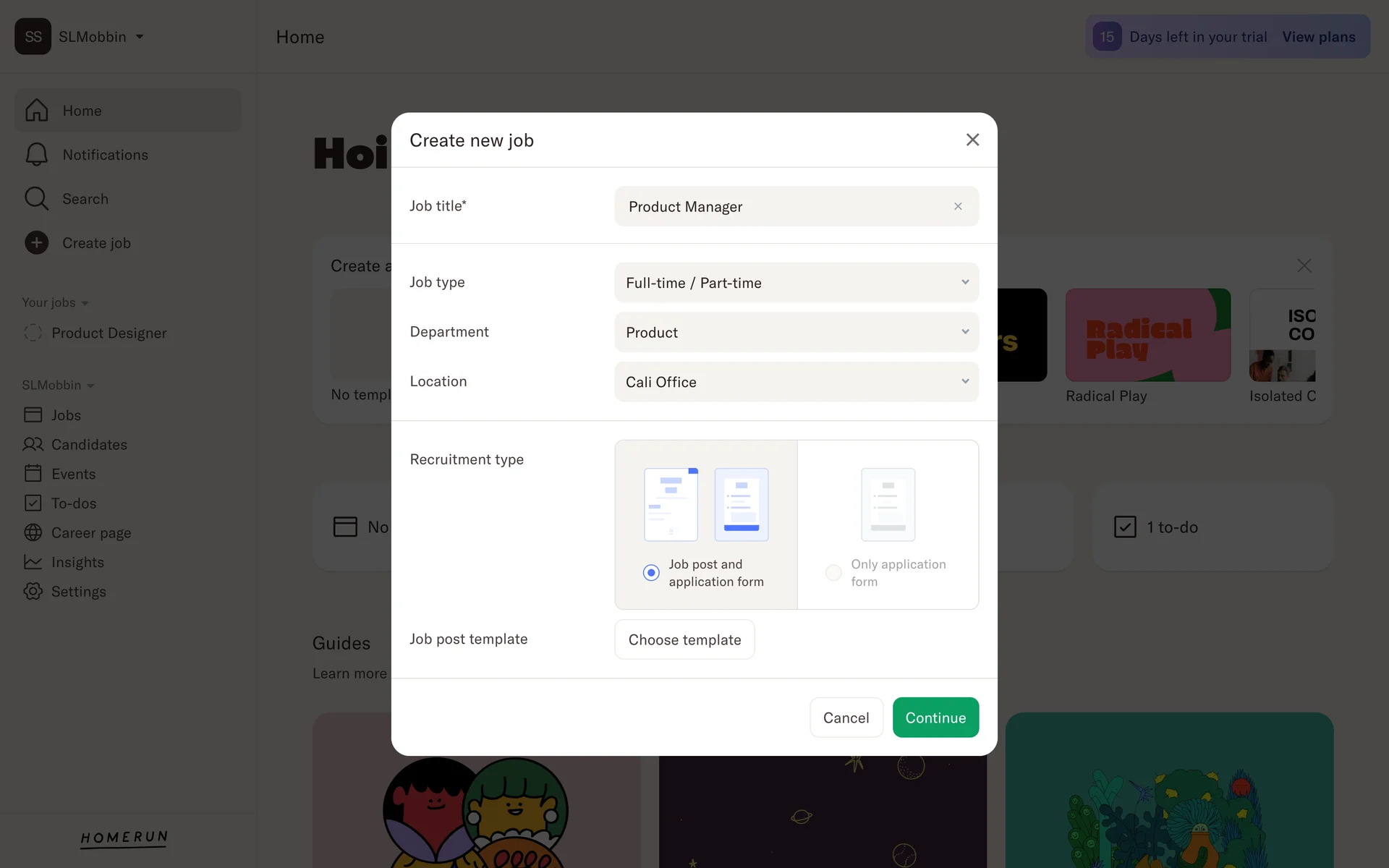Close the Create new job dialog
This screenshot has height=868, width=1389.
(x=972, y=140)
